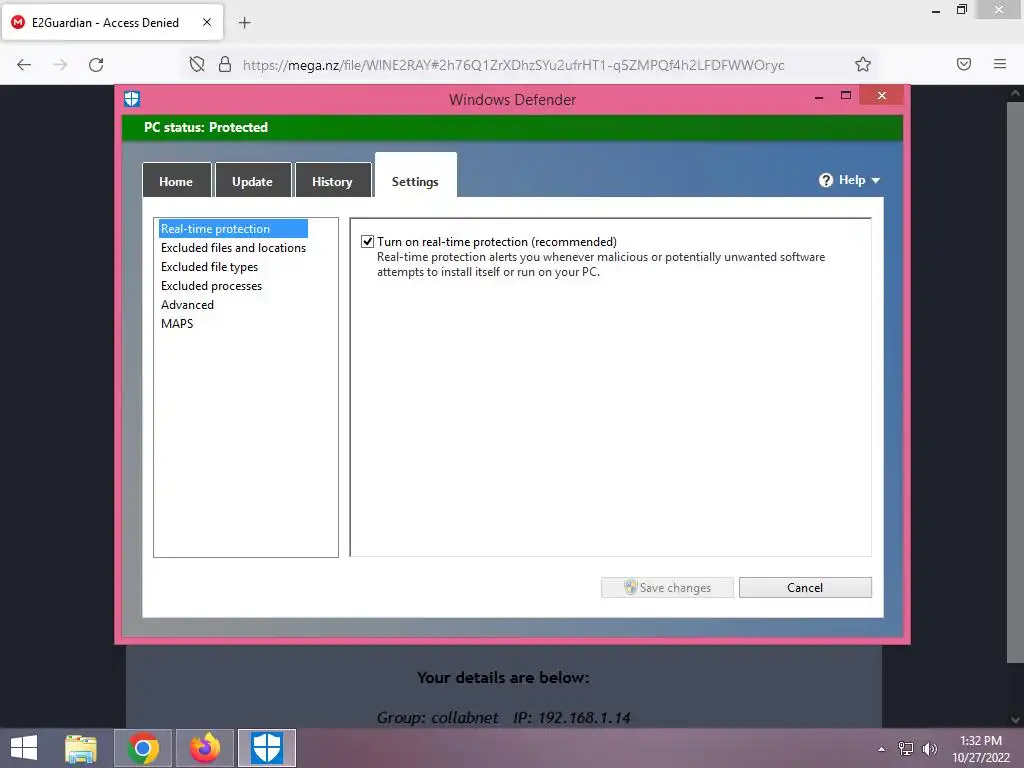This screenshot has height=768, width=1024.
Task: Select Excluded files and locations
Action: pyautogui.click(x=233, y=248)
